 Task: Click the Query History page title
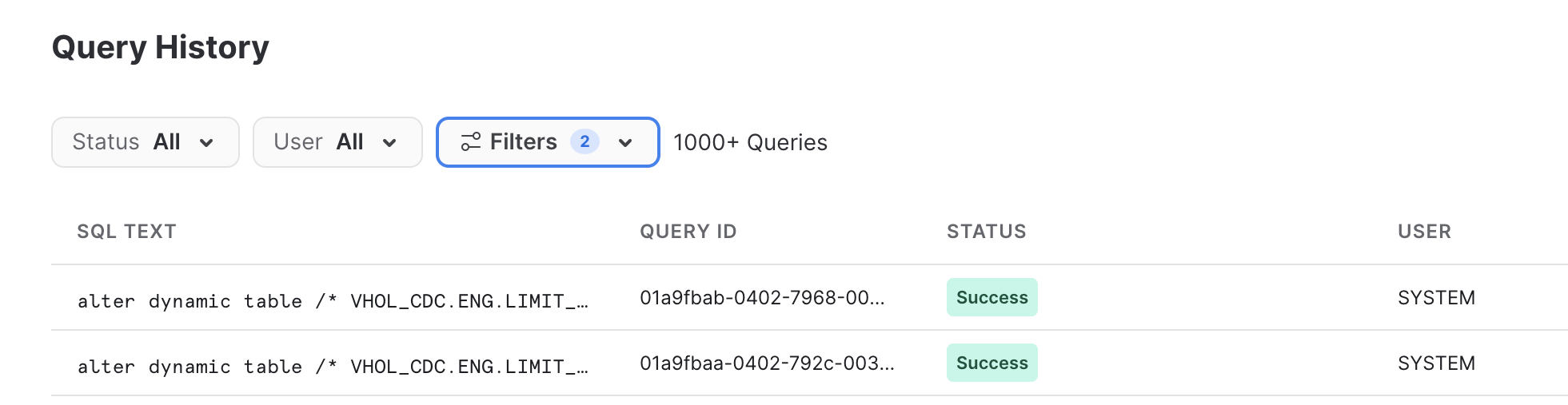click(160, 47)
